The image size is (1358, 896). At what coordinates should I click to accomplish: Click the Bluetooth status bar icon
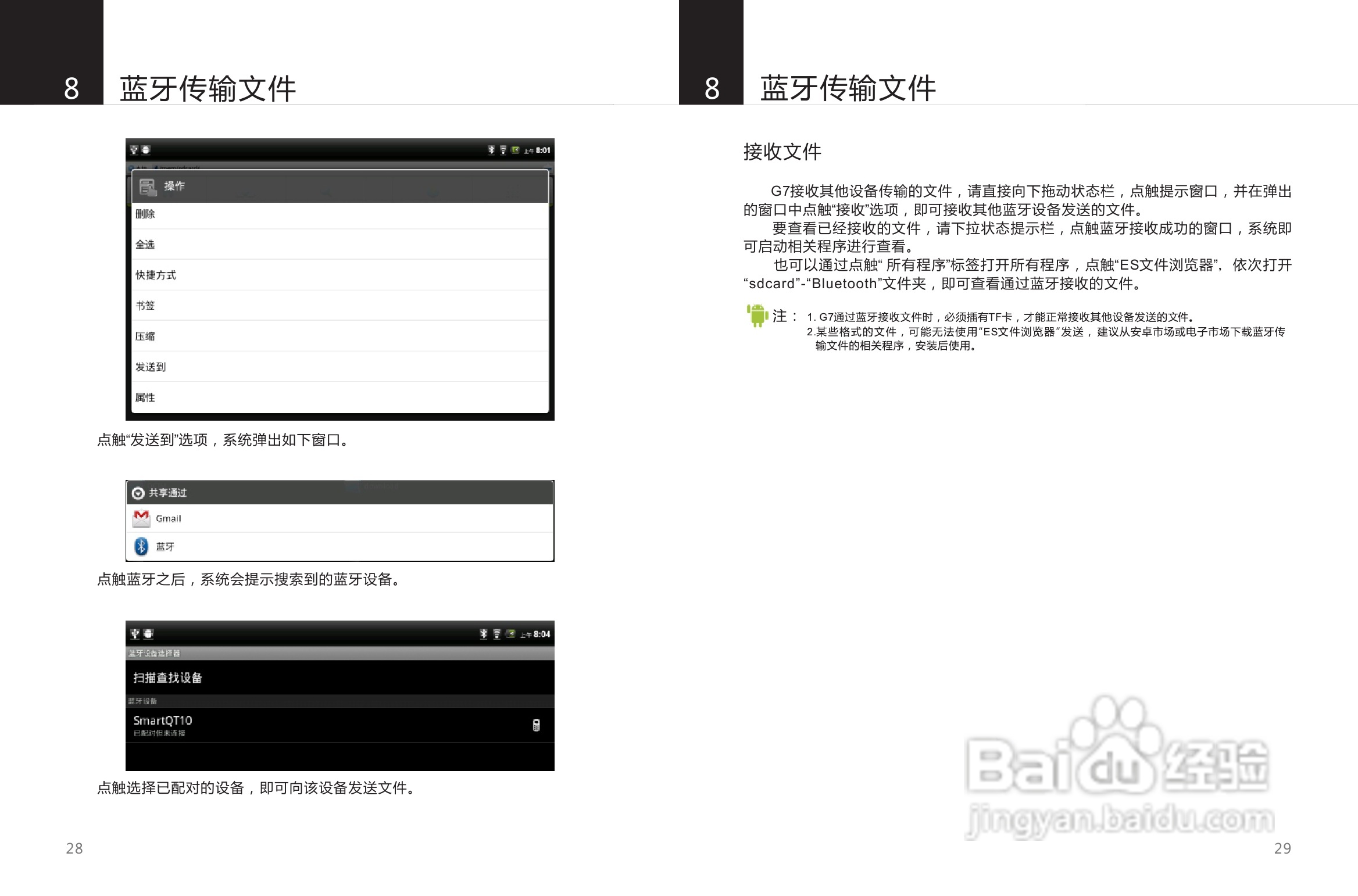(x=491, y=149)
